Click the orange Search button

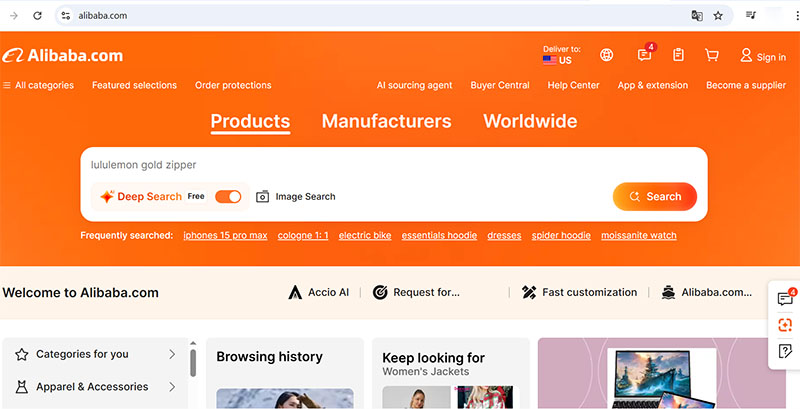[655, 196]
